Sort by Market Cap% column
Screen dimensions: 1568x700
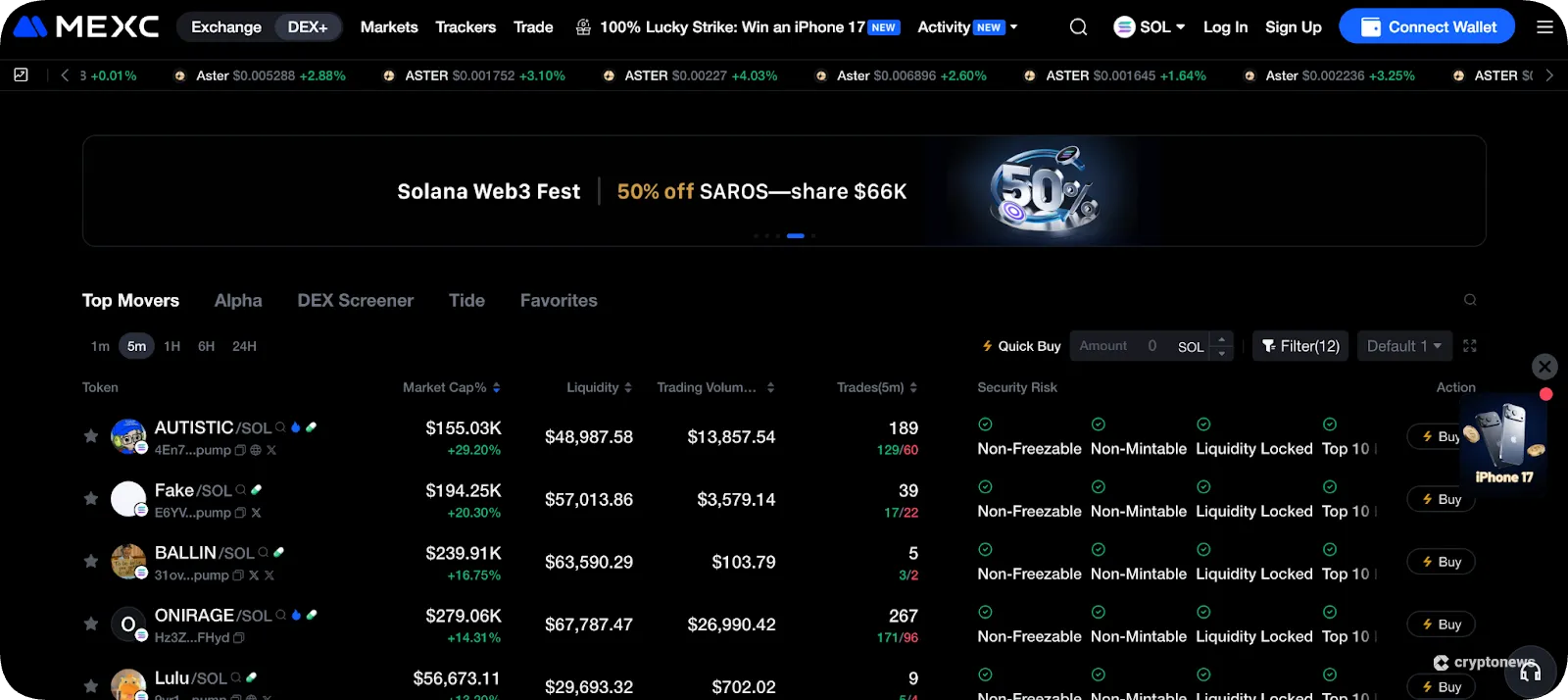(451, 387)
